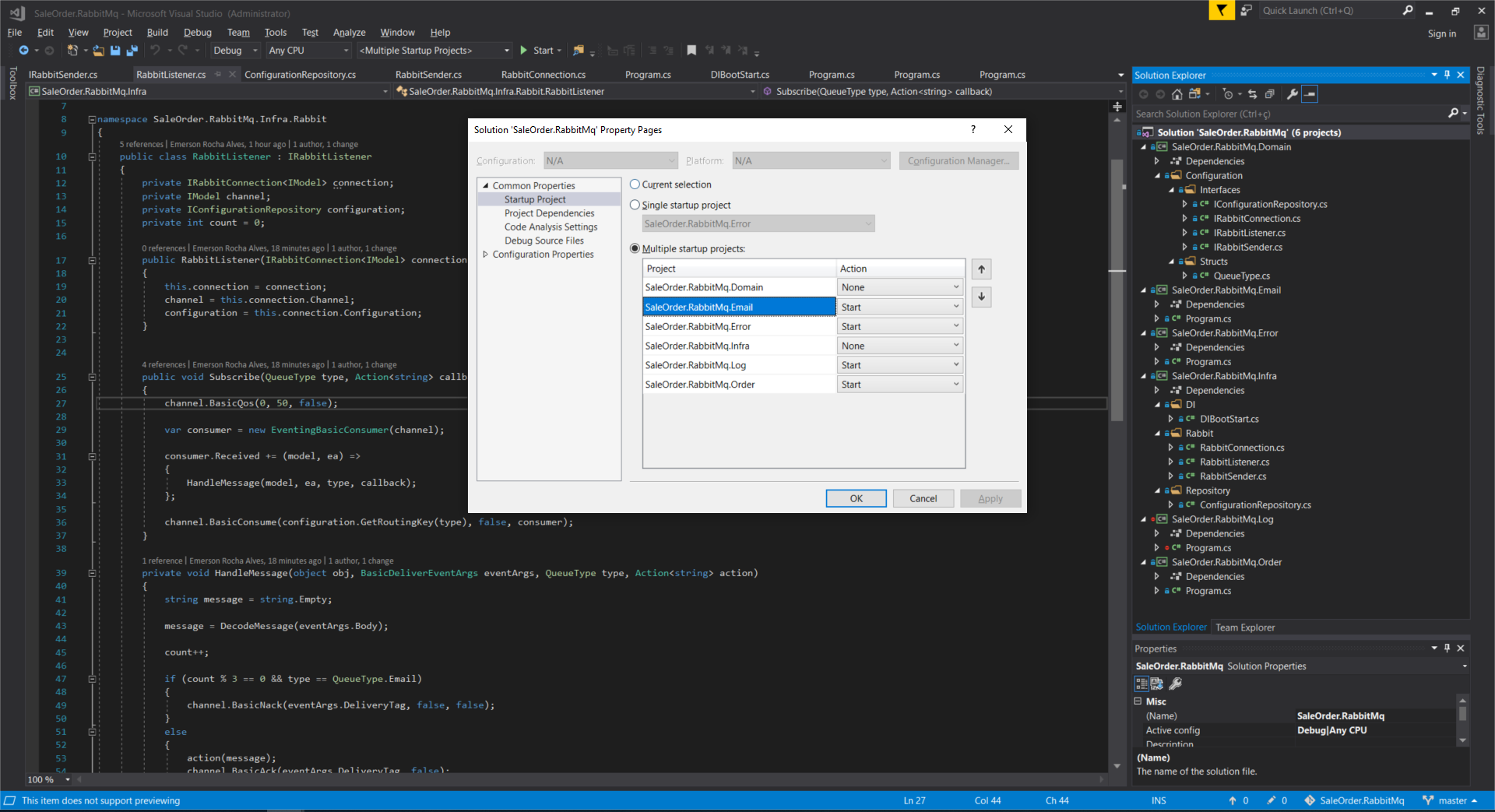Switch to the Team Explorer tab
1495x812 pixels.
[x=1245, y=627]
